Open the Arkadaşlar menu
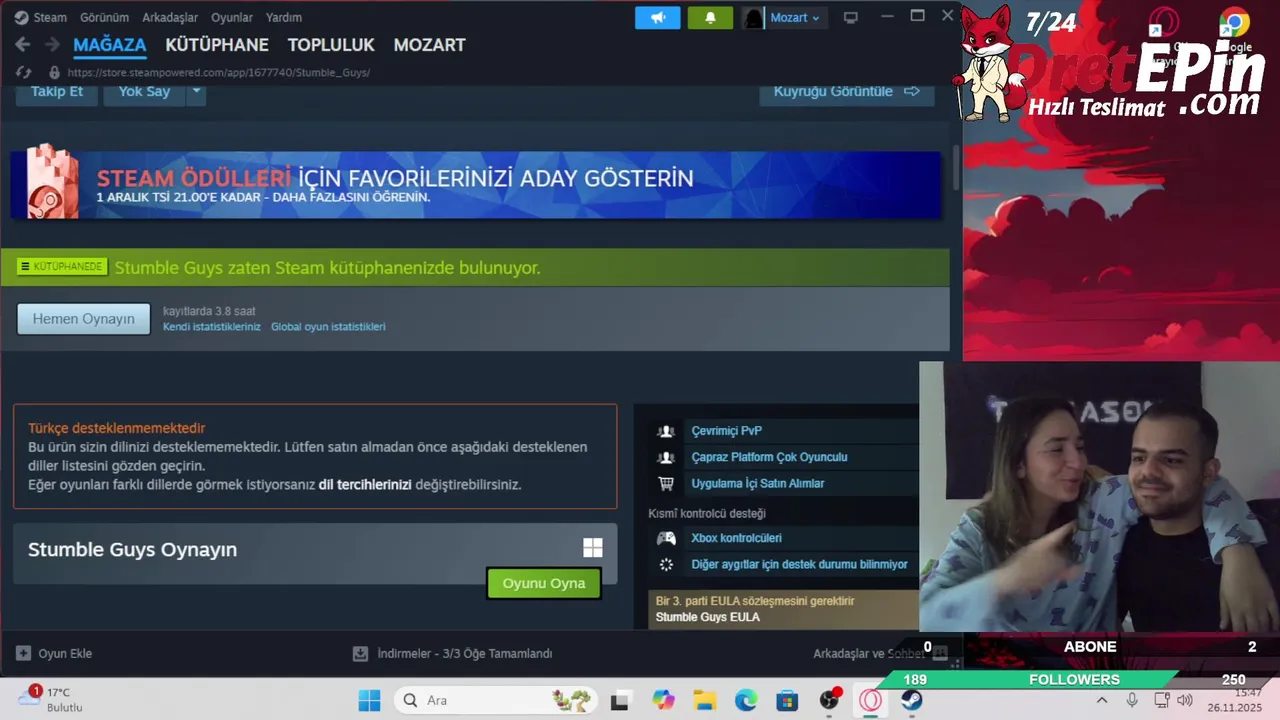Image resolution: width=1280 pixels, height=720 pixels. (170, 17)
